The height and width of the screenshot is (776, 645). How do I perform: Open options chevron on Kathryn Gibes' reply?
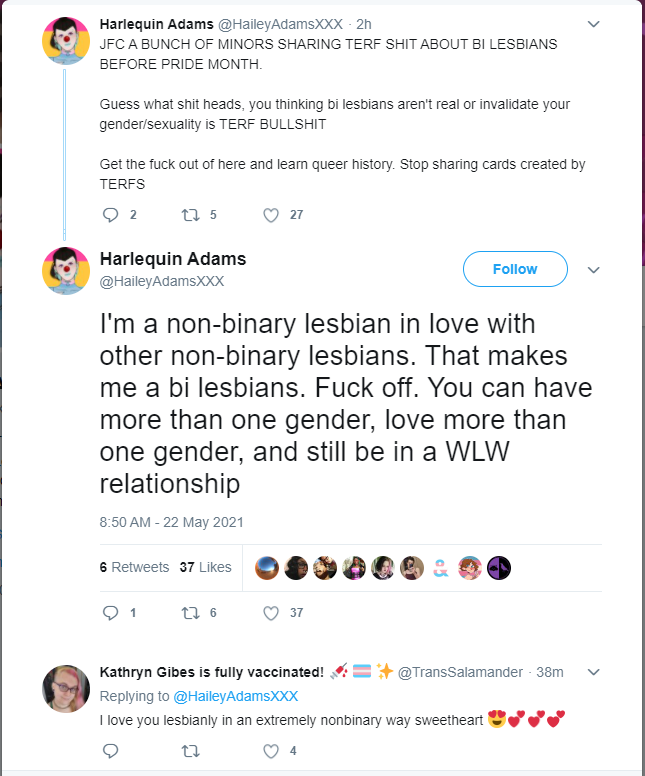[594, 672]
